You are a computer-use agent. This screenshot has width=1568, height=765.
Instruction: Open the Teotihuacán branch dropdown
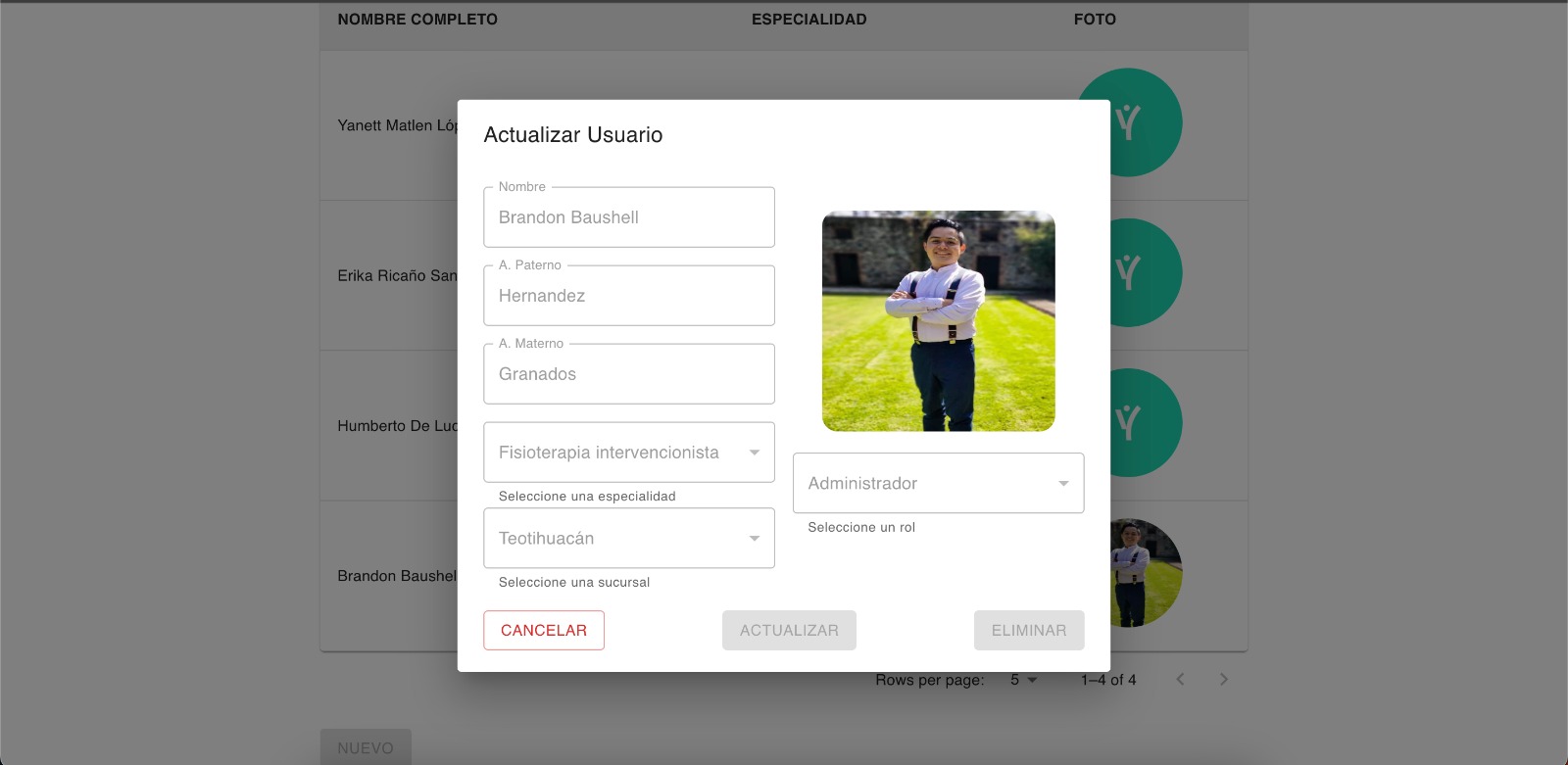[x=628, y=538]
